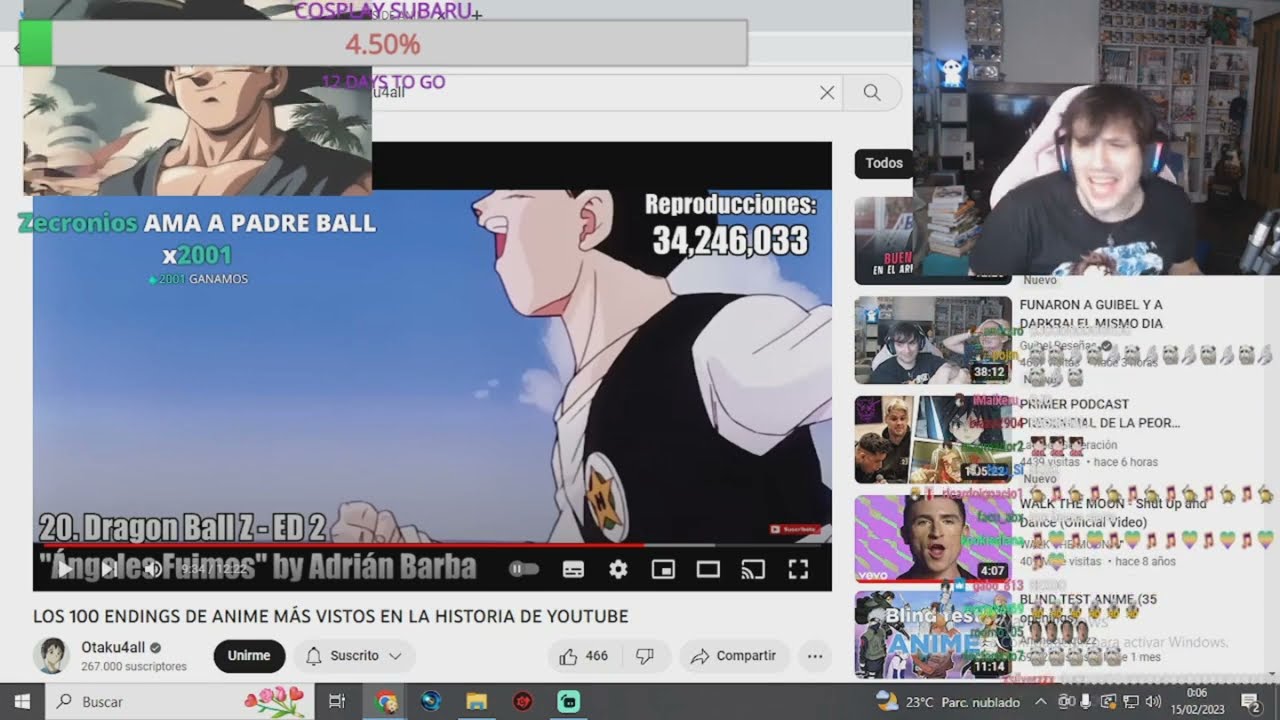Screen dimensions: 1280x720
Task: Seek along the red video progress bar
Action: pos(432,546)
